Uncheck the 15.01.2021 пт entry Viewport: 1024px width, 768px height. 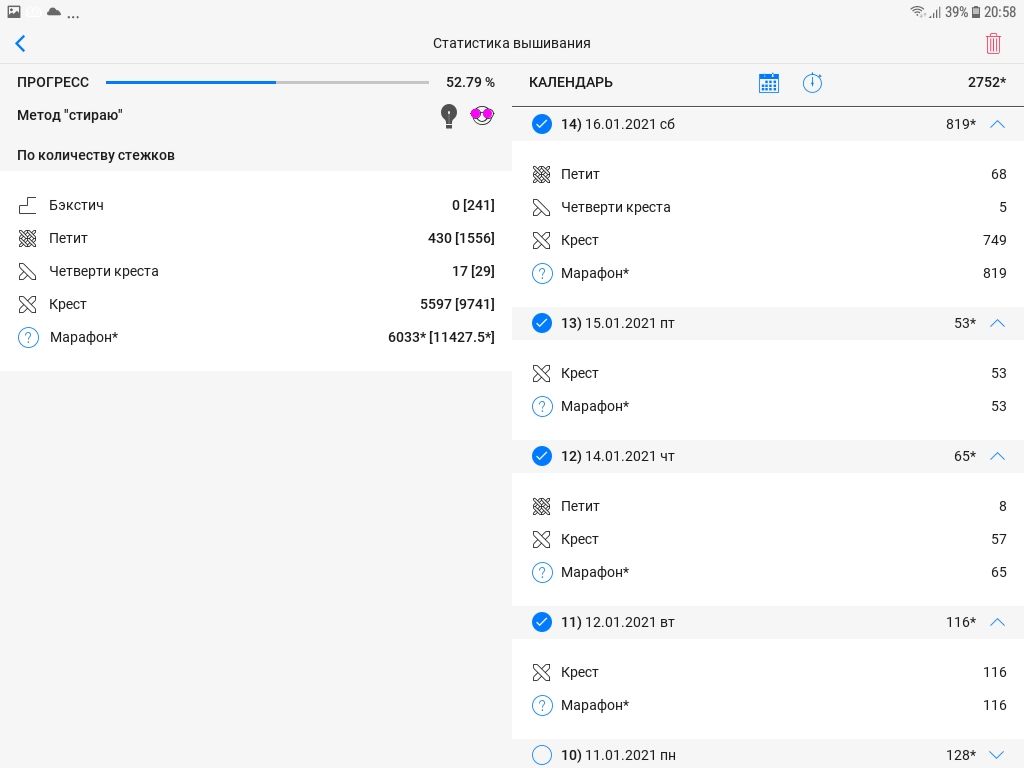[x=542, y=323]
